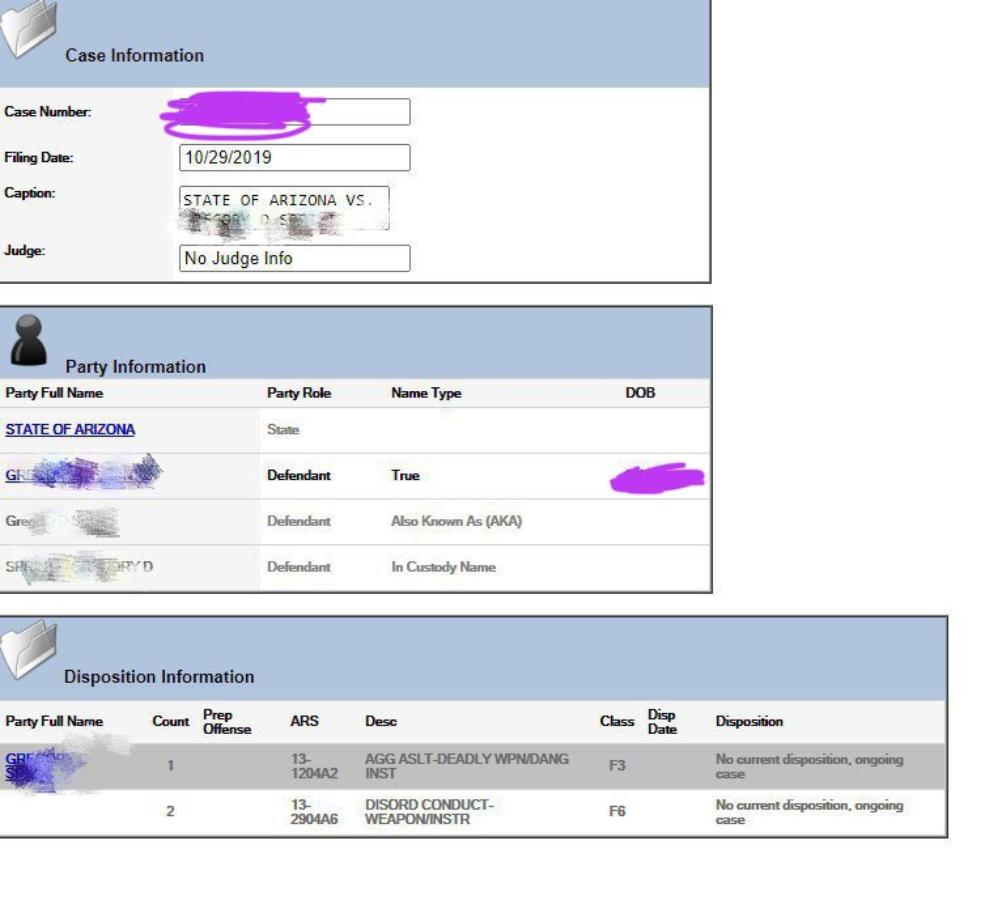
Task: Click the Desc column header
Action: (x=381, y=722)
